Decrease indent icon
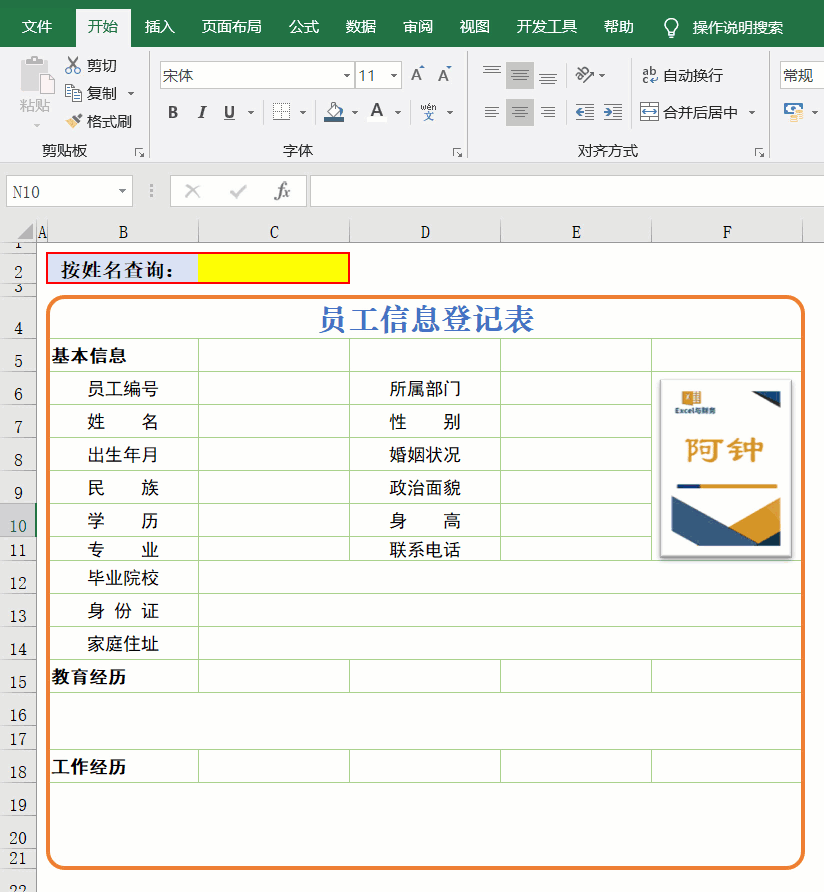Image resolution: width=824 pixels, height=892 pixels. [x=584, y=113]
